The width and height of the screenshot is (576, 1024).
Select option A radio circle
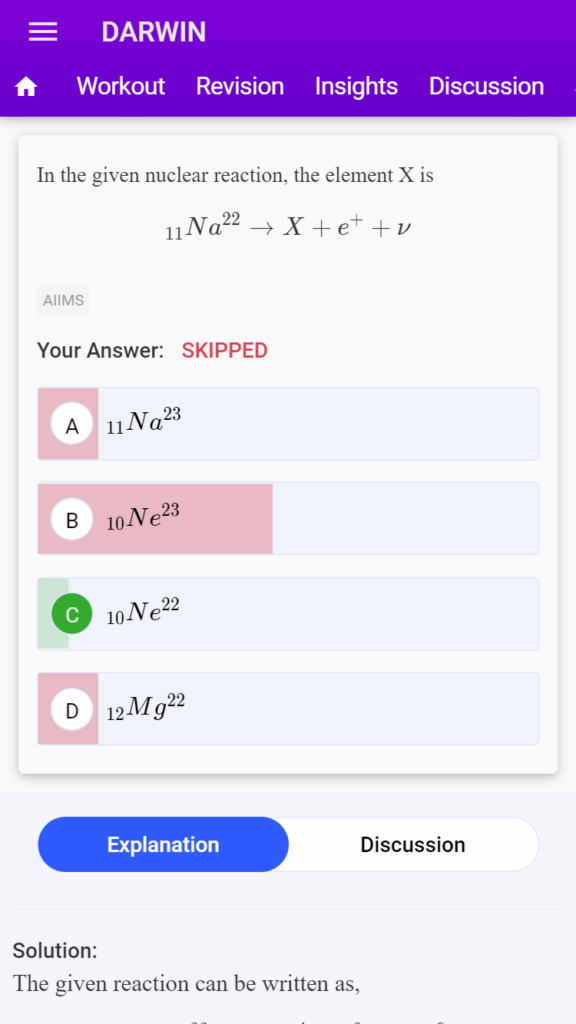click(72, 425)
